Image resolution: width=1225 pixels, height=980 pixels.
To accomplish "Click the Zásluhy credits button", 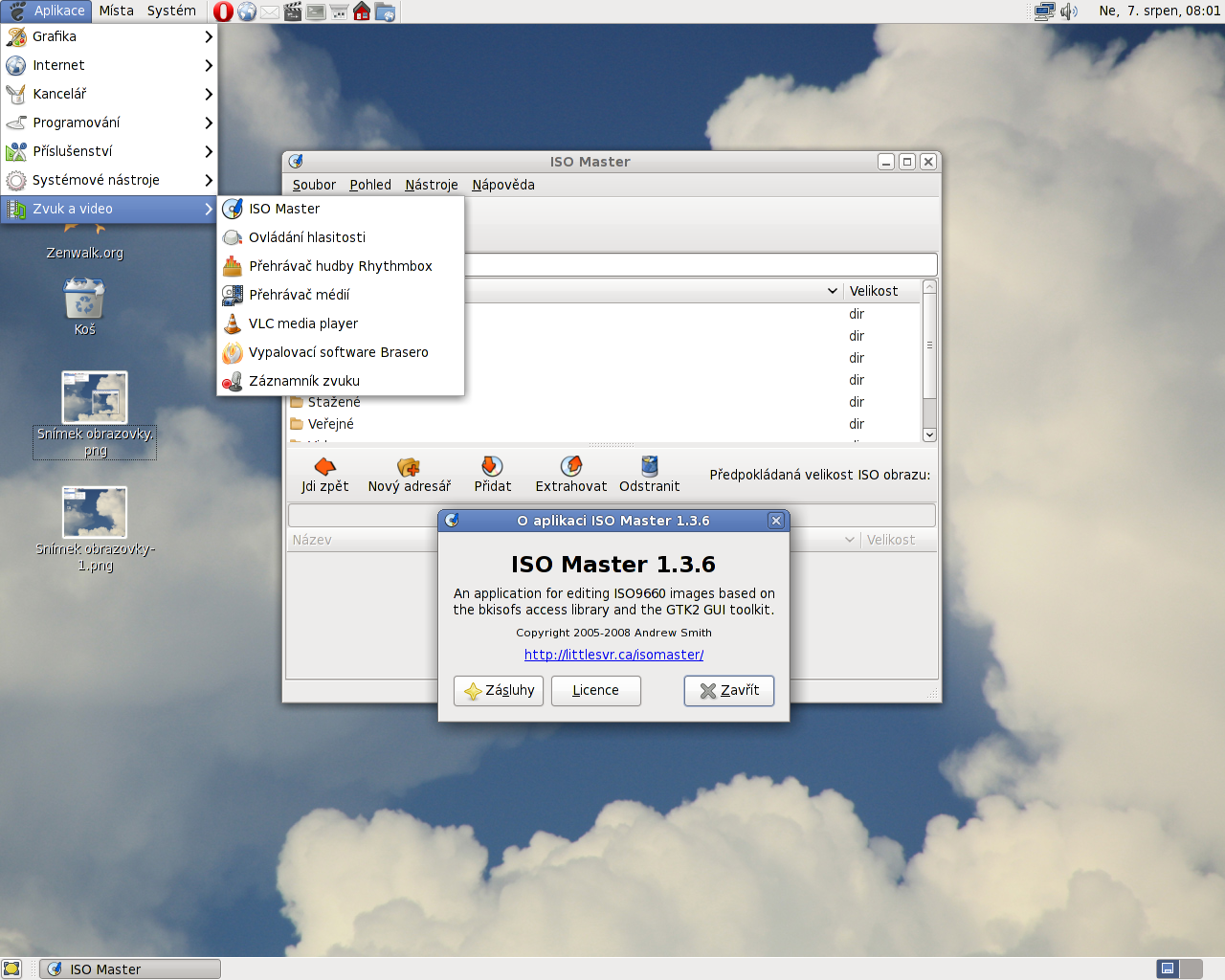I will pyautogui.click(x=499, y=691).
